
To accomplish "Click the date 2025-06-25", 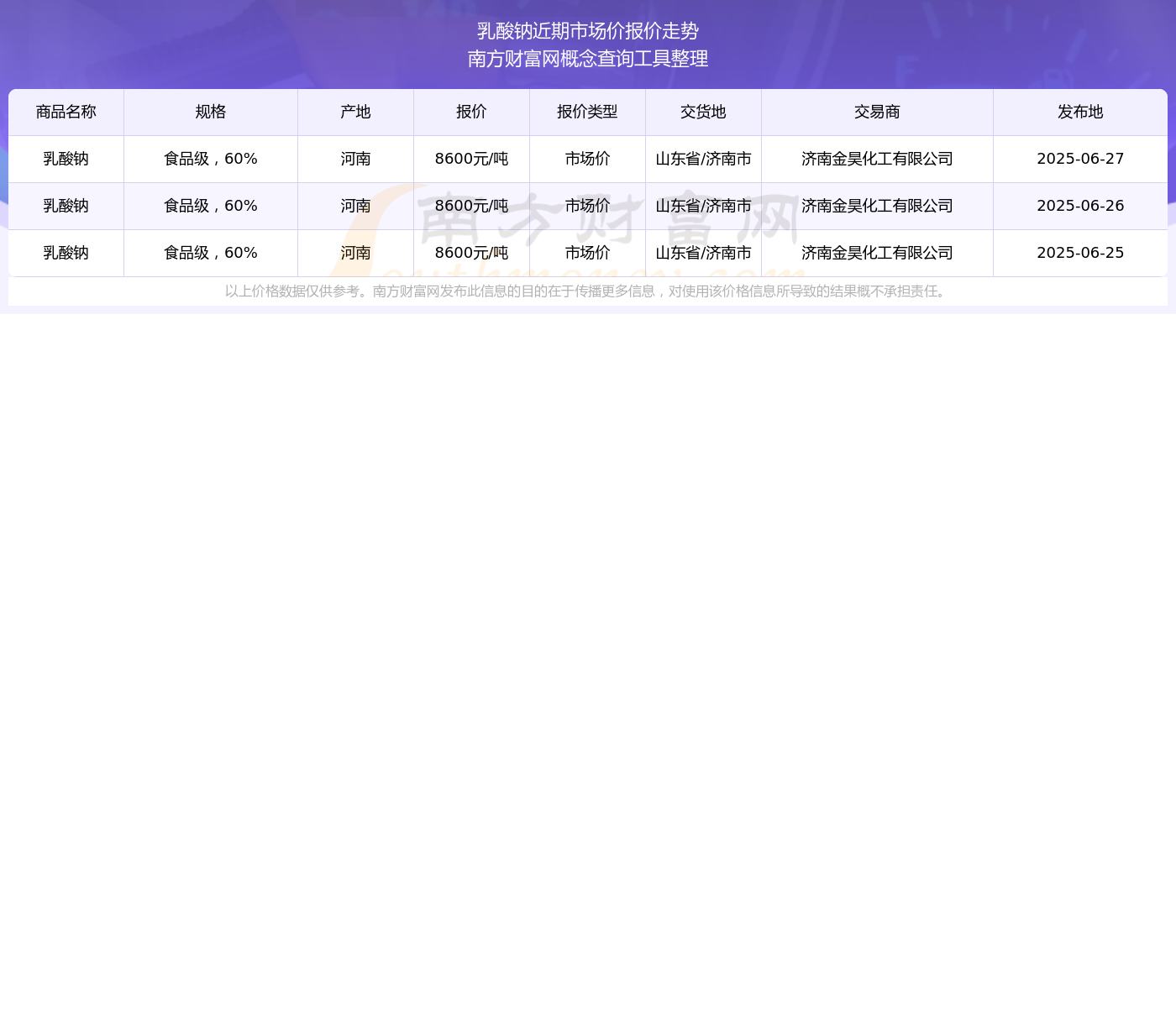I will (1080, 253).
